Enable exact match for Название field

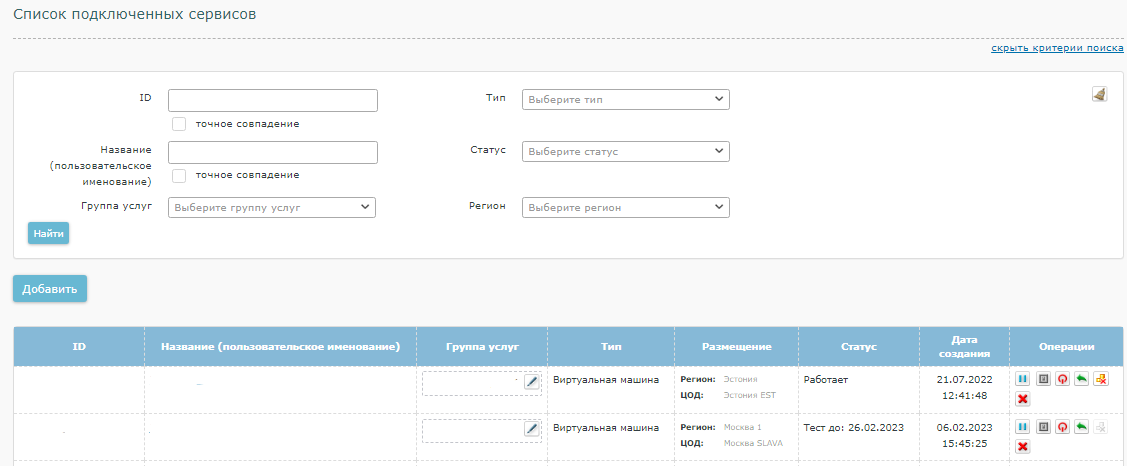point(180,176)
